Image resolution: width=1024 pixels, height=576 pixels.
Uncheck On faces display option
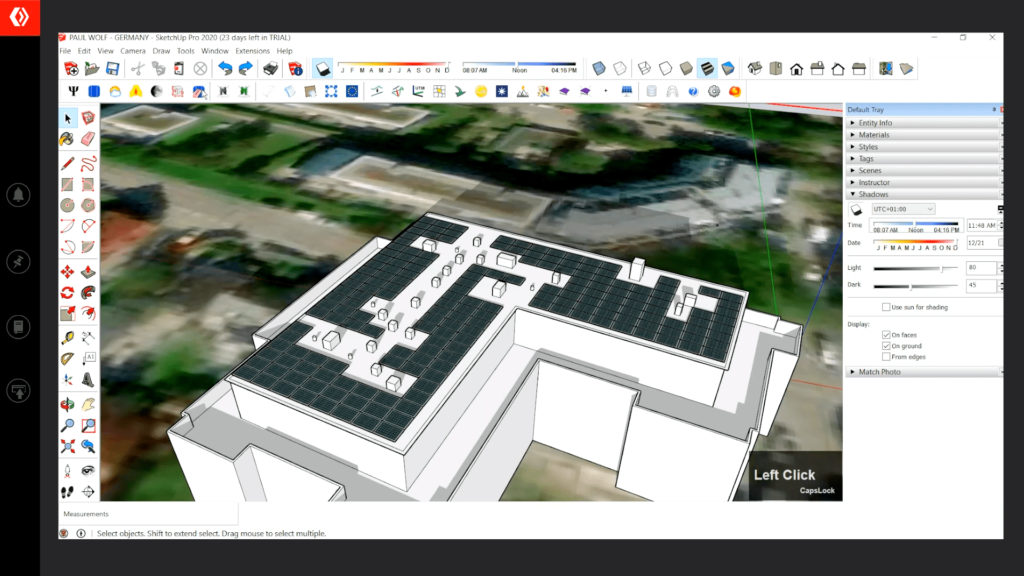(x=886, y=335)
